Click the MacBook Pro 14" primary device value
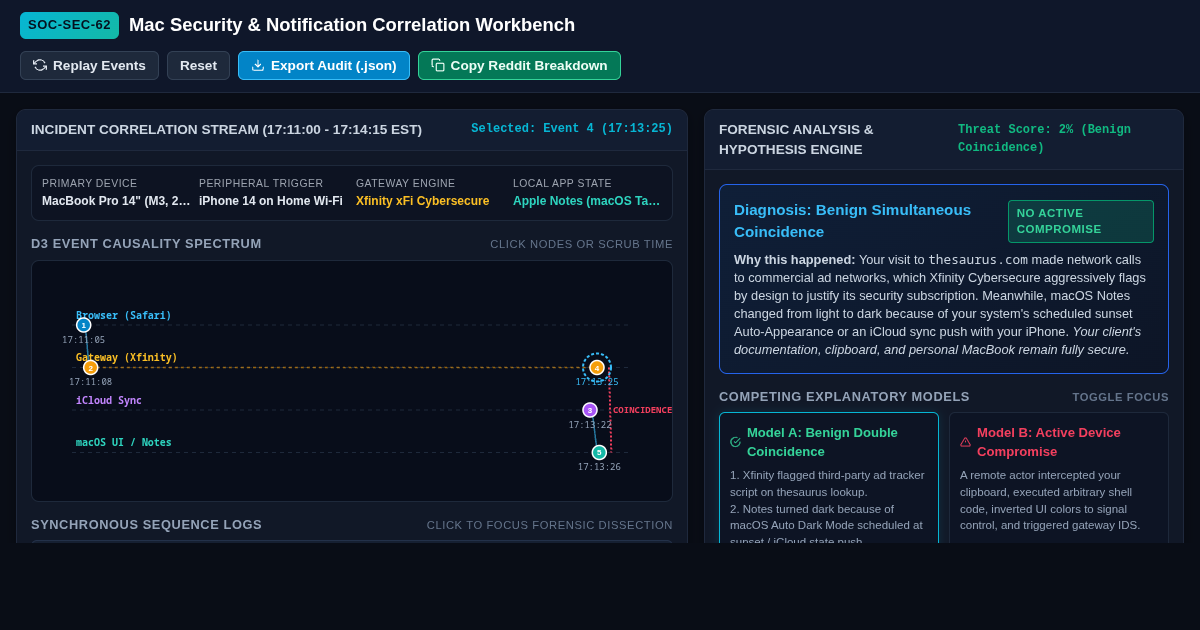The width and height of the screenshot is (1200, 630). tap(116, 201)
